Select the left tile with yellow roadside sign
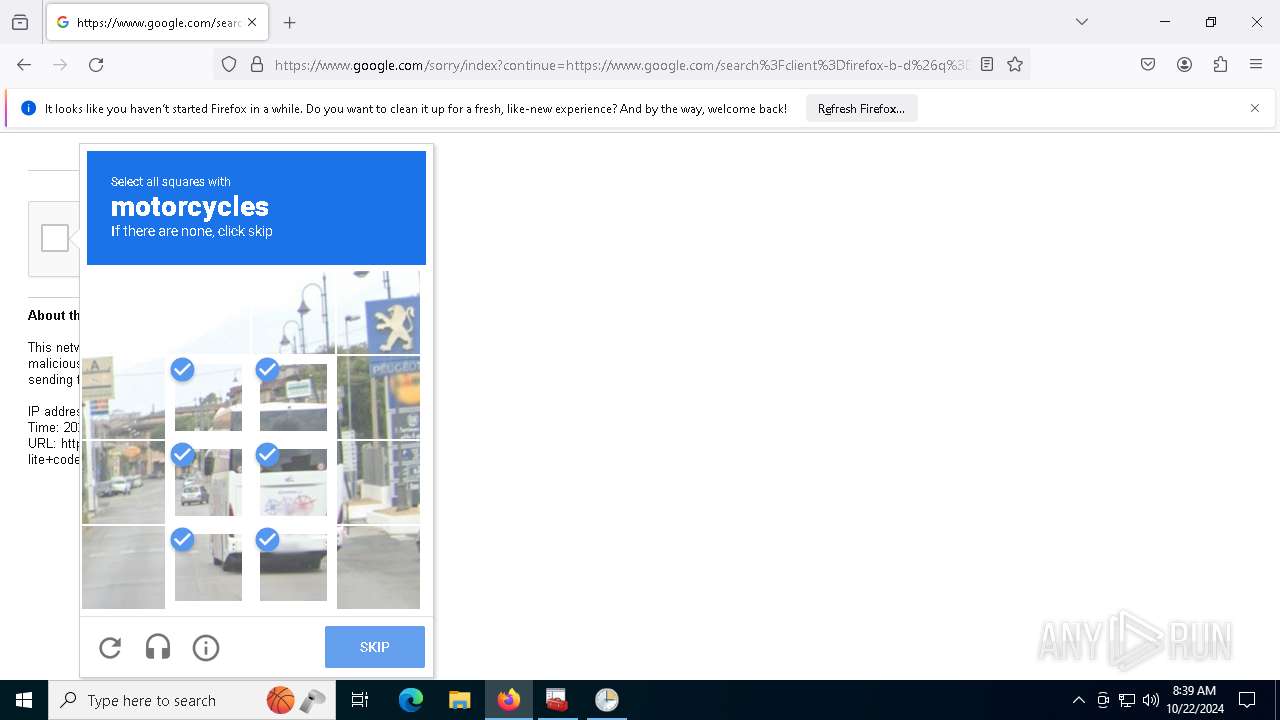This screenshot has width=1280, height=720. pyautogui.click(x=123, y=397)
